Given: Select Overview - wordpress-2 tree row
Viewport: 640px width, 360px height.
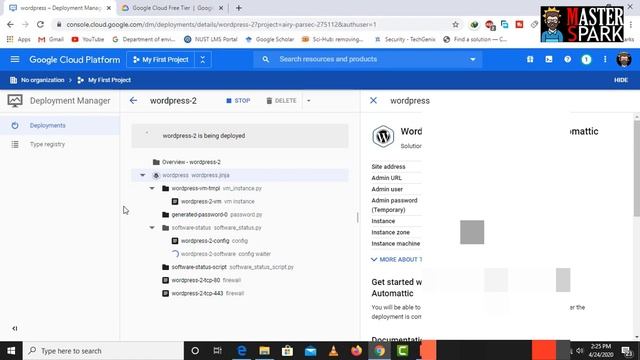Looking at the screenshot, I should [x=240, y=162].
